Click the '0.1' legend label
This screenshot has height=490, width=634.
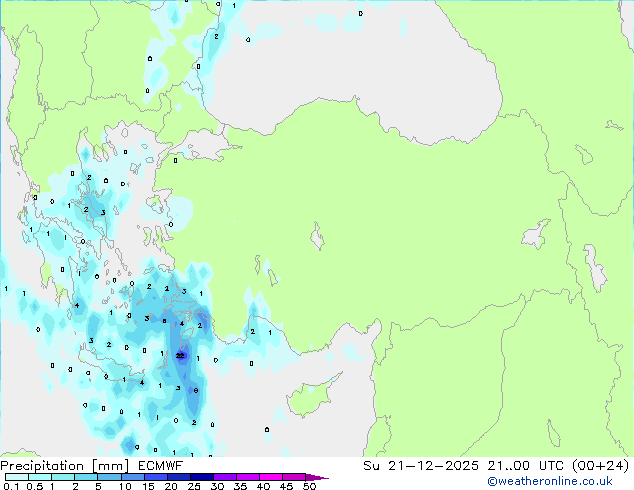coord(11,486)
